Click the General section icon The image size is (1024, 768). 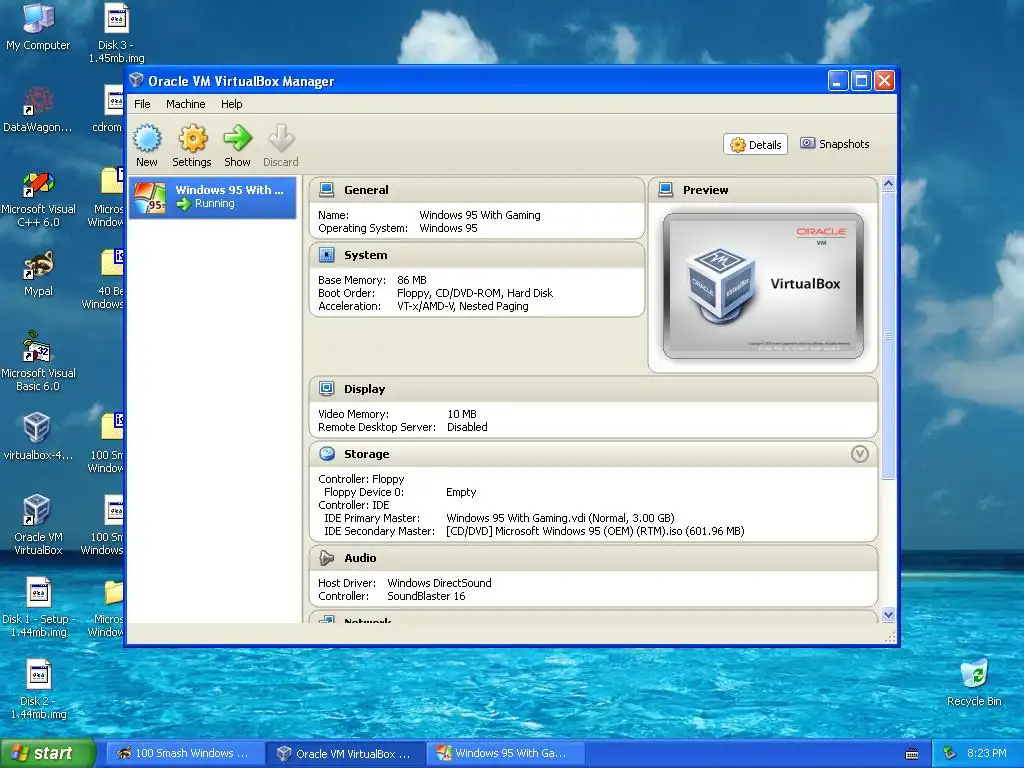327,190
